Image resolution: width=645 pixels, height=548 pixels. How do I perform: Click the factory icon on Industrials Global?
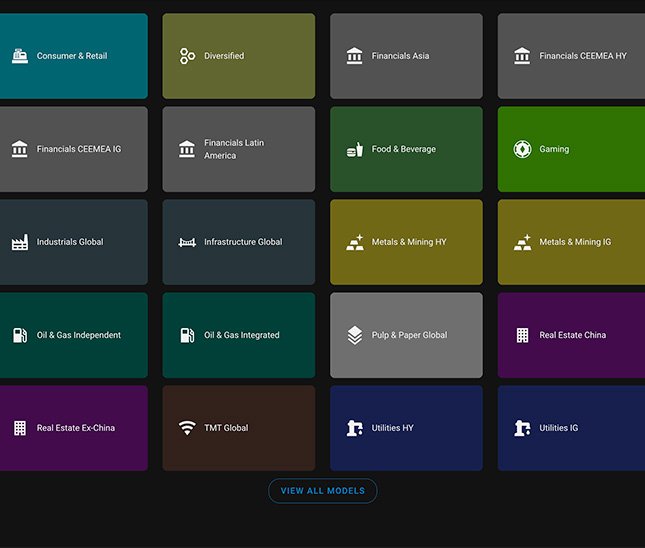(x=19, y=242)
